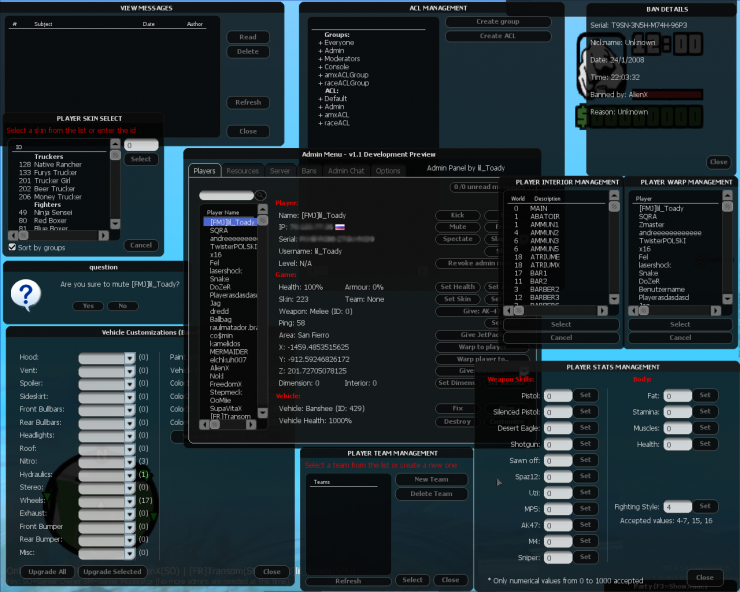The image size is (740, 592).
Task: Click skin list scroll up arrow
Action: 117,146
